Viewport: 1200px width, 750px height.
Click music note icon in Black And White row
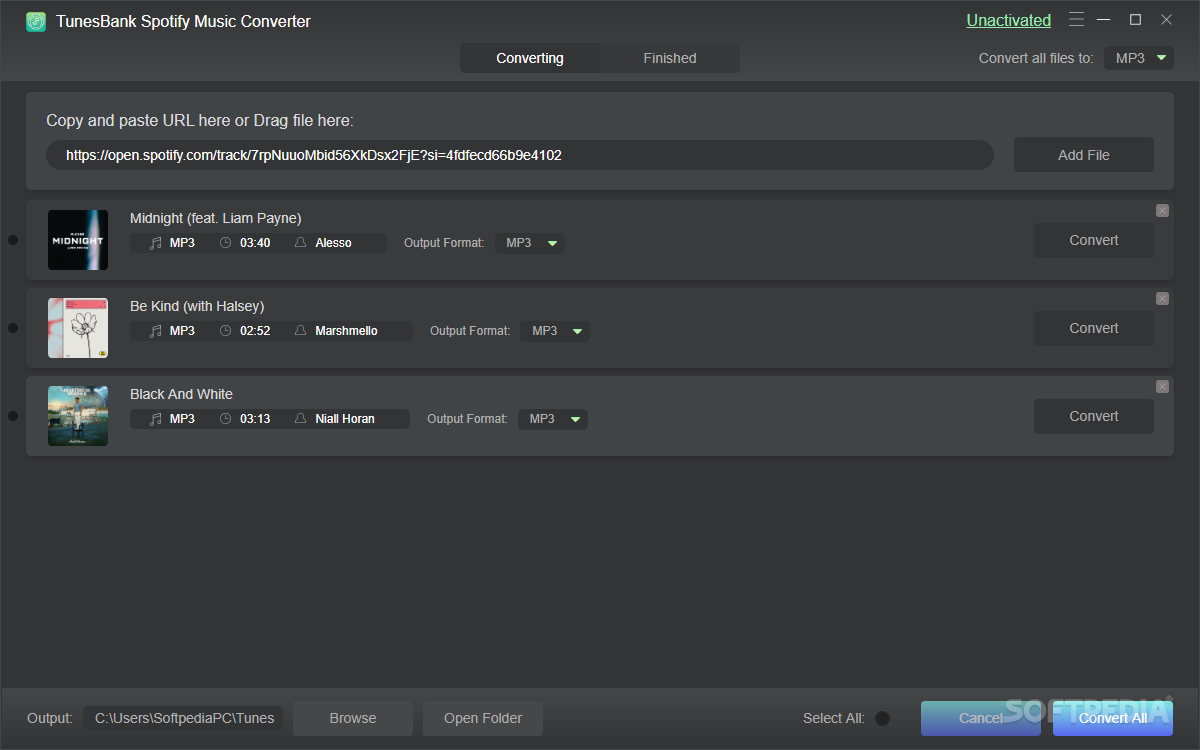click(155, 419)
